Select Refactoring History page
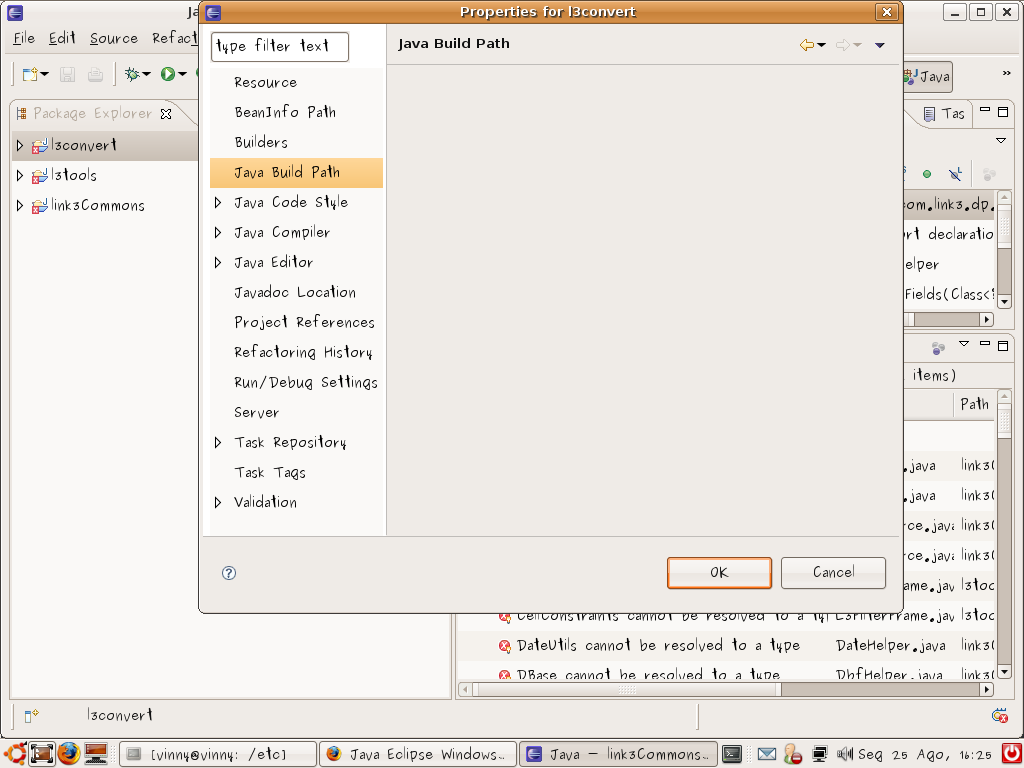The image size is (1024, 768). pos(304,353)
